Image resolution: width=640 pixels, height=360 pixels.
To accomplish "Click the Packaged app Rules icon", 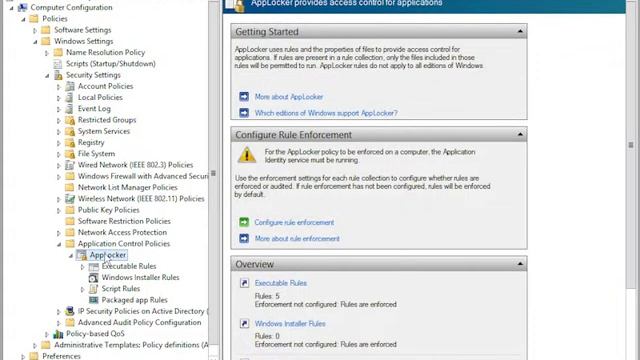I will tap(94, 300).
